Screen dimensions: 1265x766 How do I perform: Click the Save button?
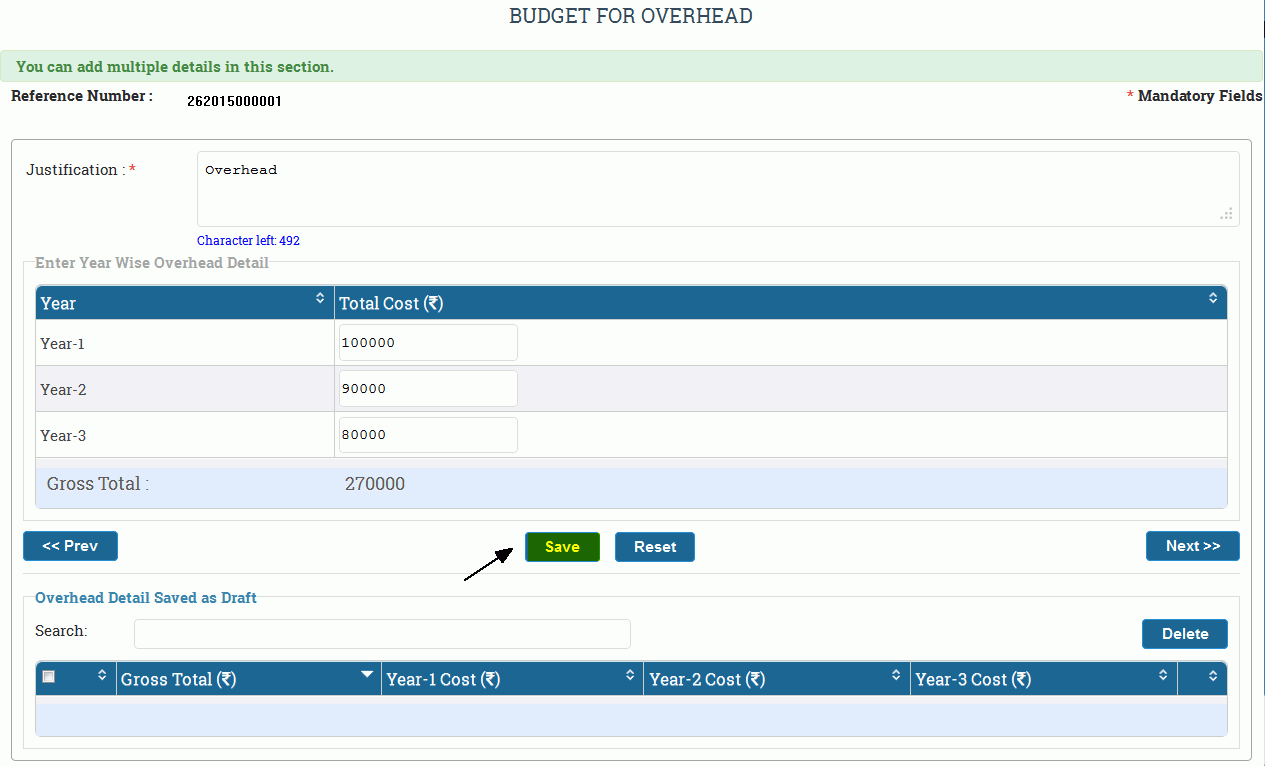coord(562,547)
